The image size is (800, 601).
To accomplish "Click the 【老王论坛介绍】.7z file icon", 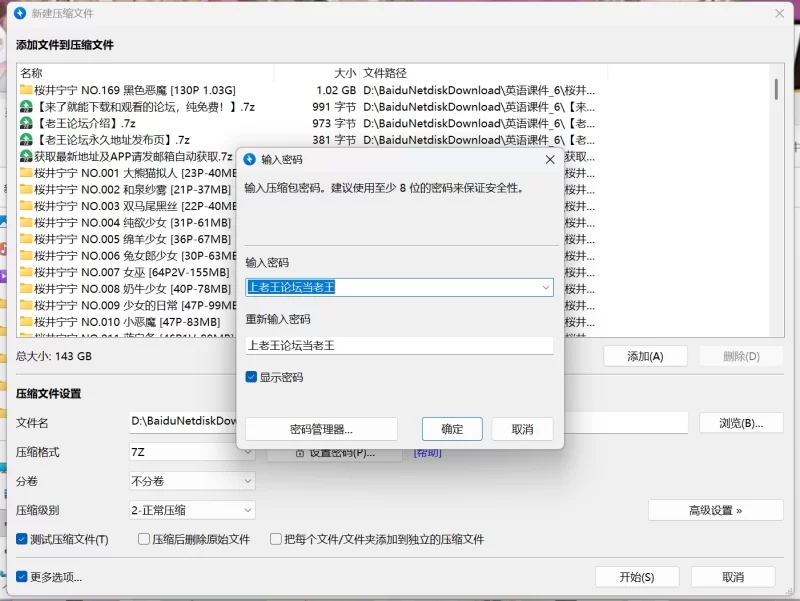I will (26, 123).
